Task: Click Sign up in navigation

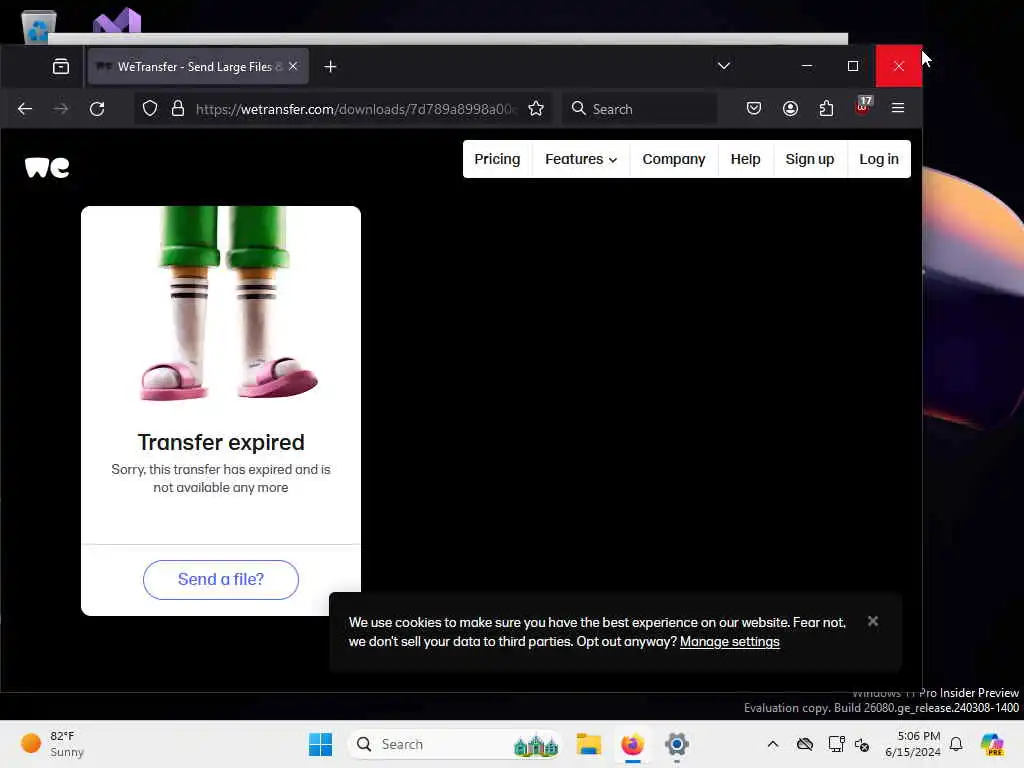Action: point(809,159)
